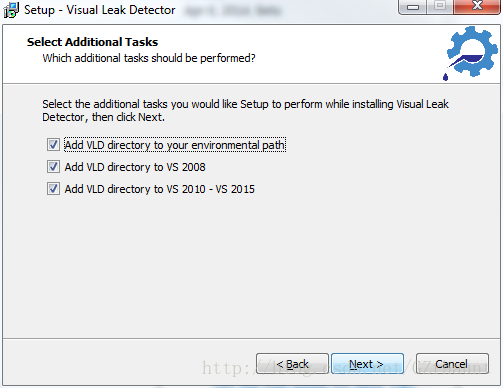Disable the VS 2010 - VS 2015 checkbox
The image size is (503, 388).
53,189
